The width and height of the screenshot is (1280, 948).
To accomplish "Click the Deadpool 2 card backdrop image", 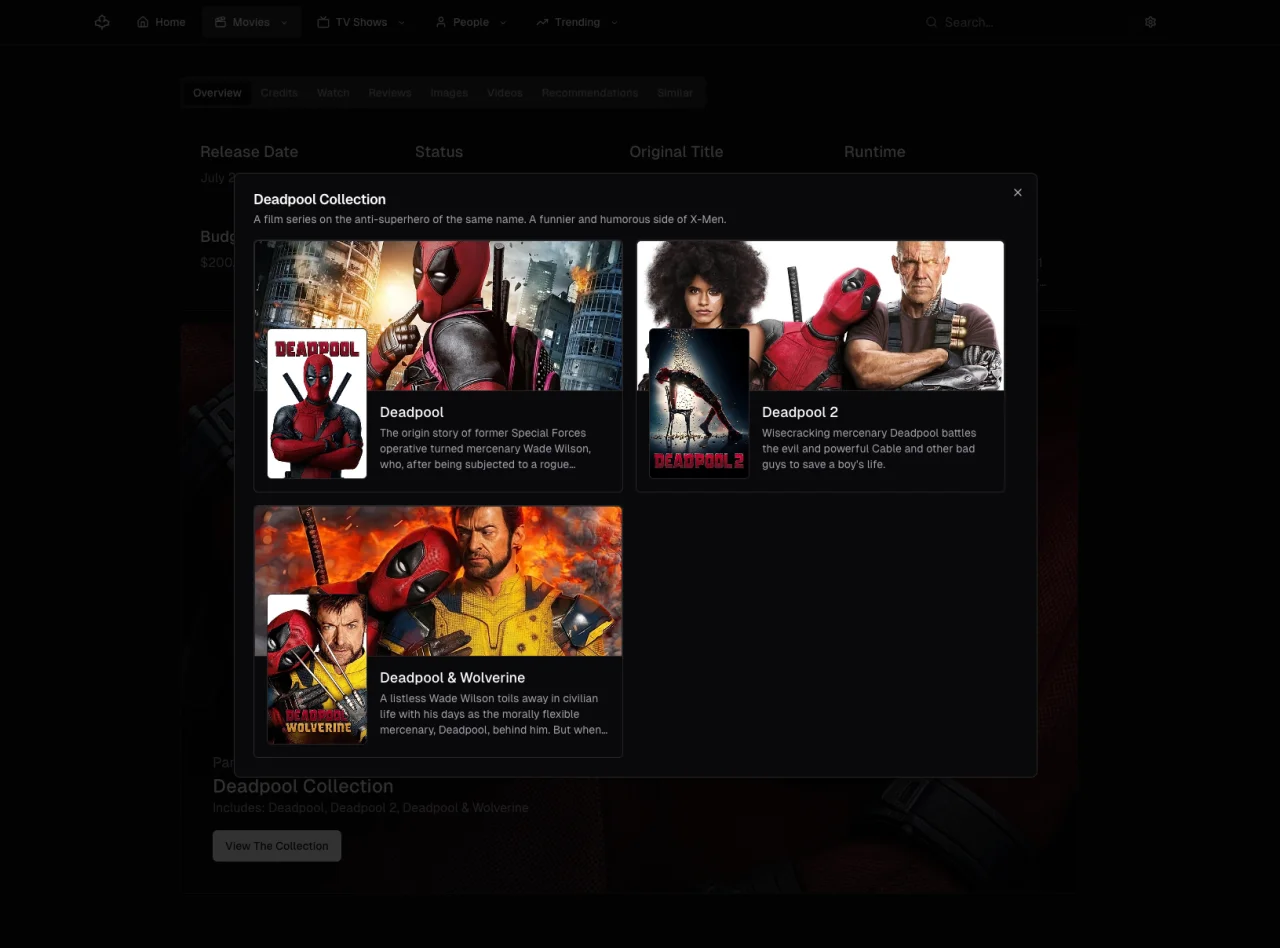I will [820, 315].
